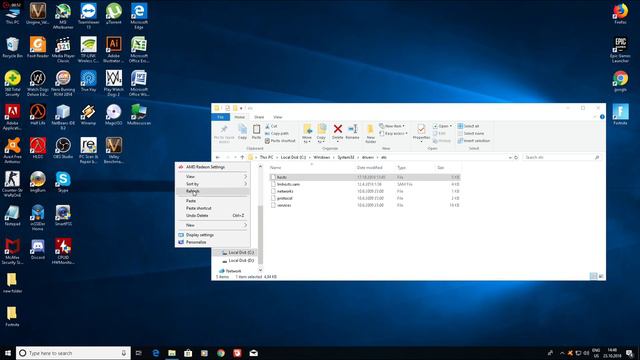Screen dimensions: 640x360
Task: Choose Refresh from the context menu
Action: [x=212, y=191]
